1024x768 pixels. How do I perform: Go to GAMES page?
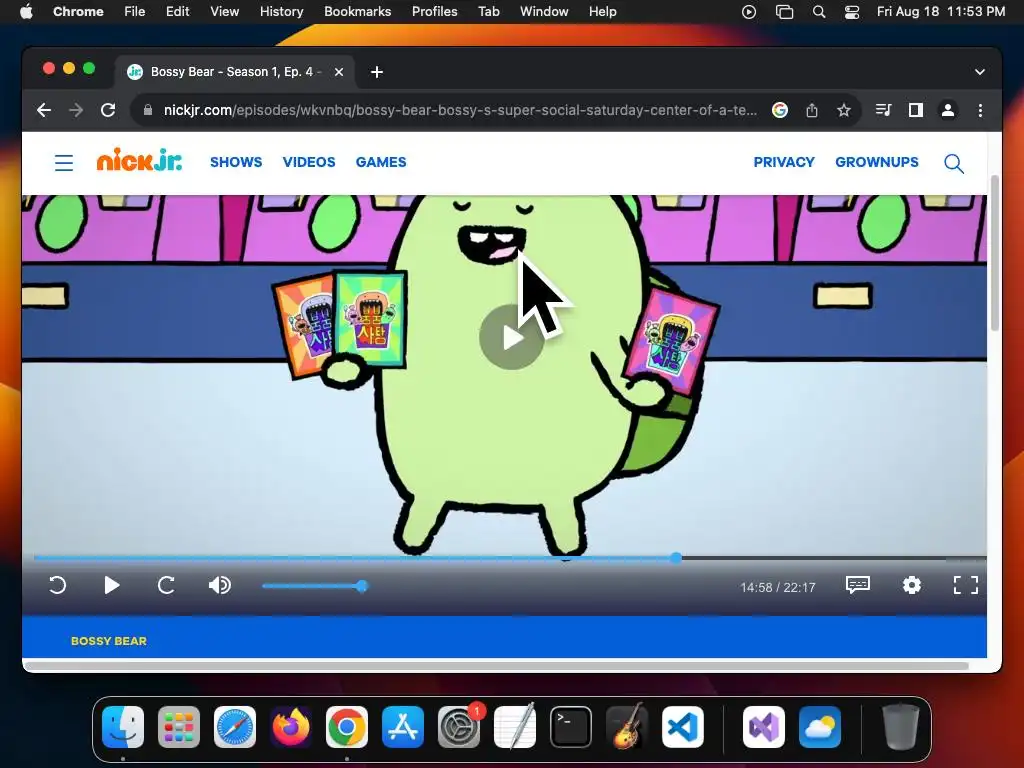(x=381, y=162)
